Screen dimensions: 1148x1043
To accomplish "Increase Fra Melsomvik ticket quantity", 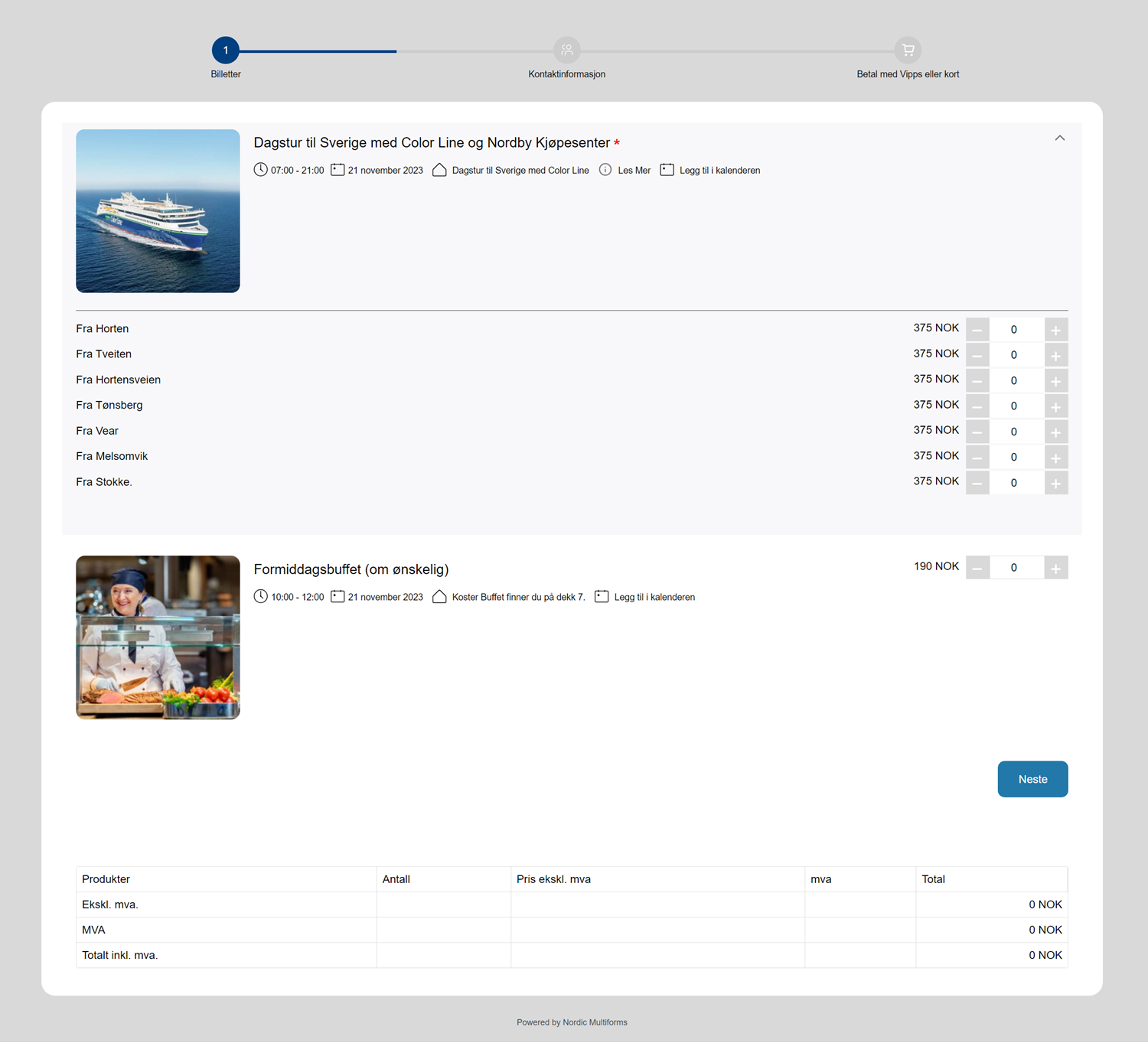I will click(1056, 458).
